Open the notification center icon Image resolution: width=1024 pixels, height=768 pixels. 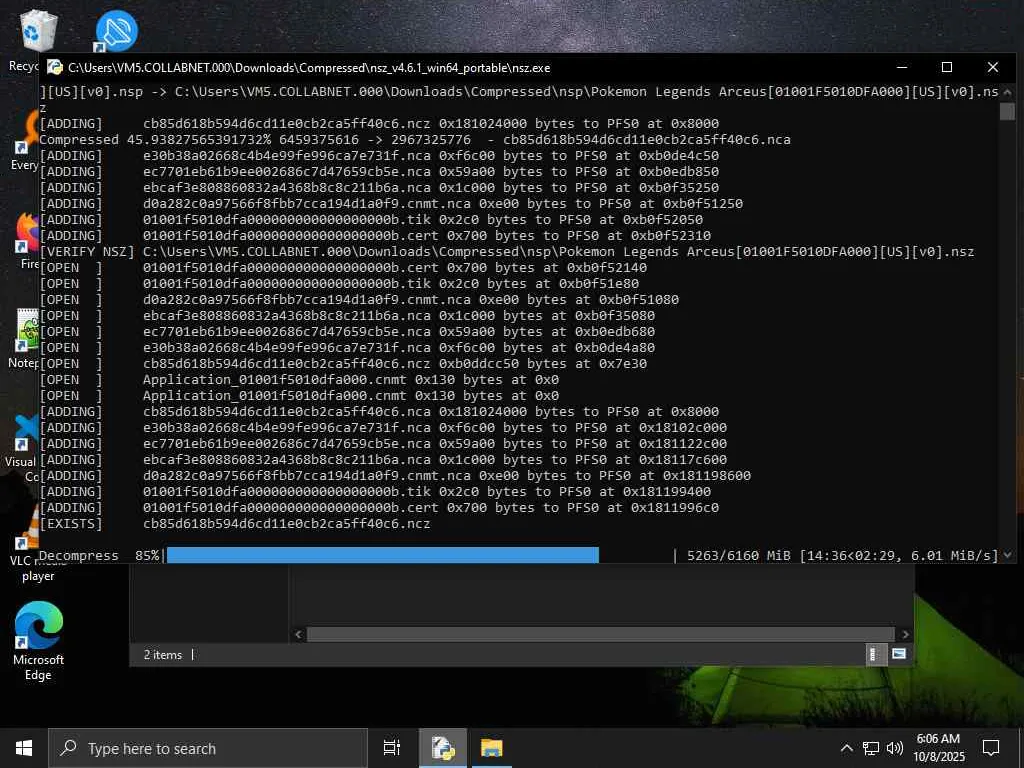991,748
